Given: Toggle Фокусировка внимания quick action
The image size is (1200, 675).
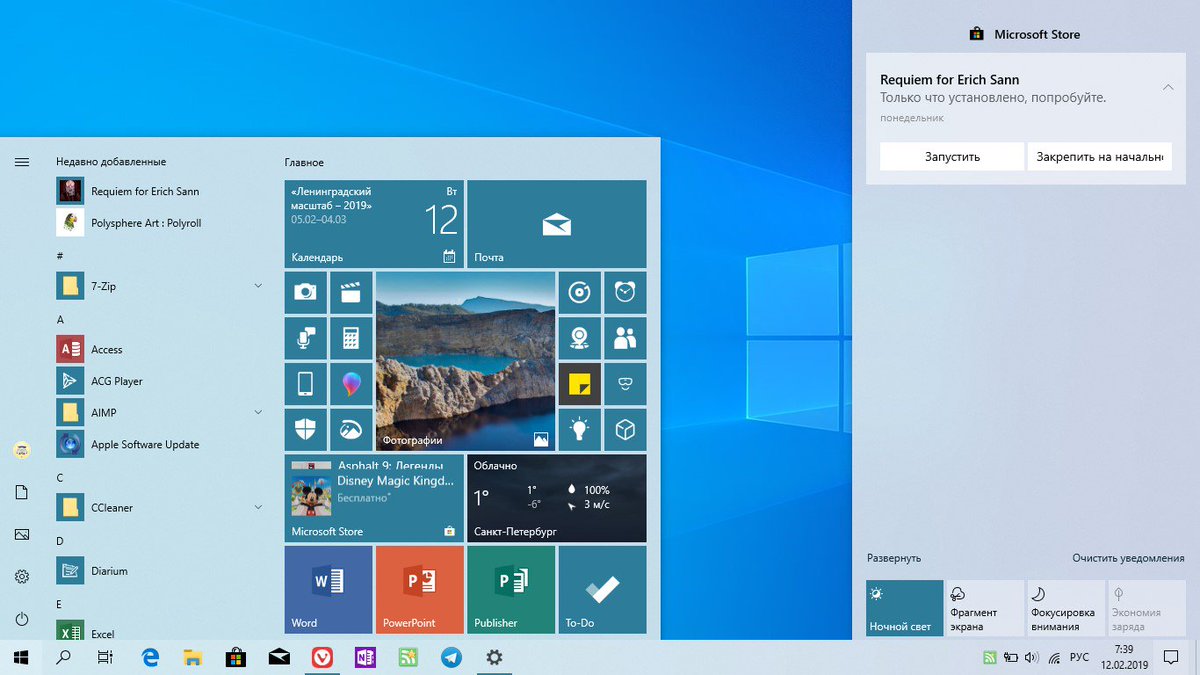Looking at the screenshot, I should click(x=1066, y=608).
